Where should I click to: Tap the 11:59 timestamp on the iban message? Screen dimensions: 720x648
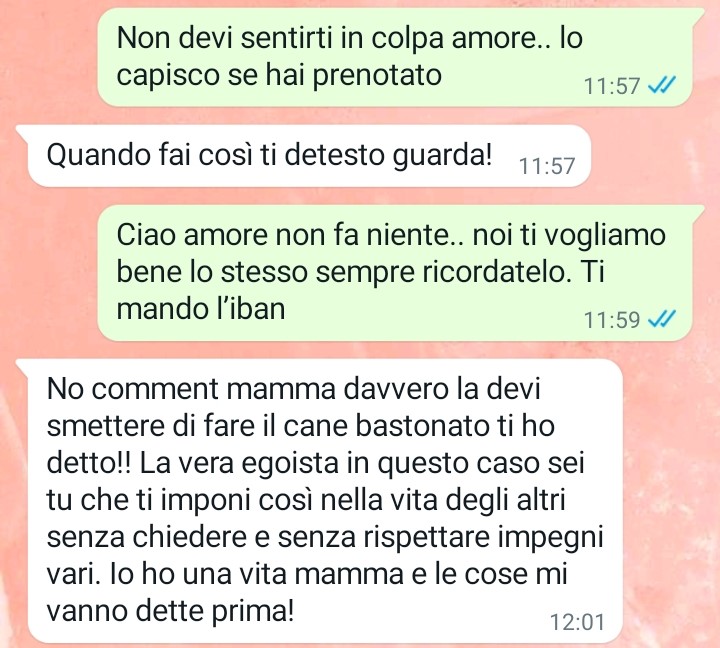tap(612, 319)
